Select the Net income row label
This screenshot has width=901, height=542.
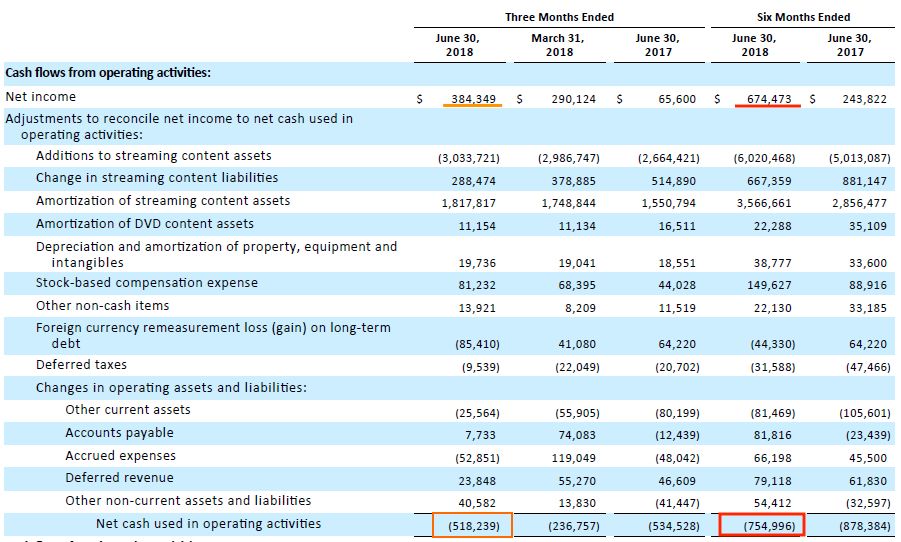[x=40, y=97]
